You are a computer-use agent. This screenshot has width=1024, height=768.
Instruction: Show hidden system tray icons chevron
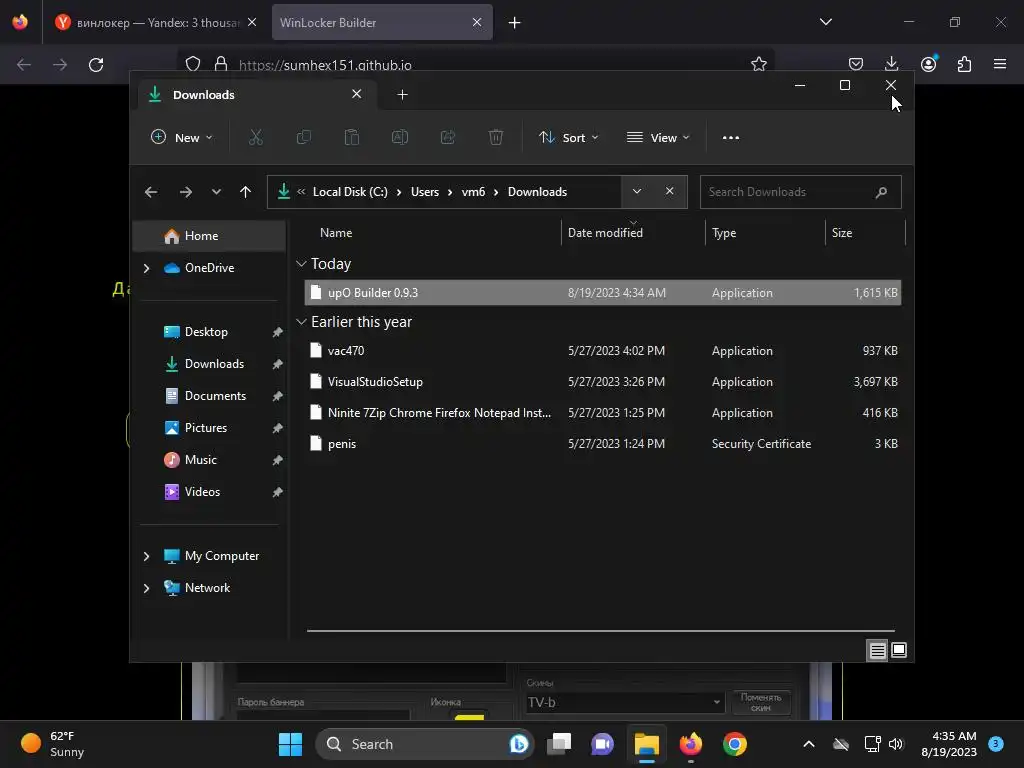coord(808,744)
